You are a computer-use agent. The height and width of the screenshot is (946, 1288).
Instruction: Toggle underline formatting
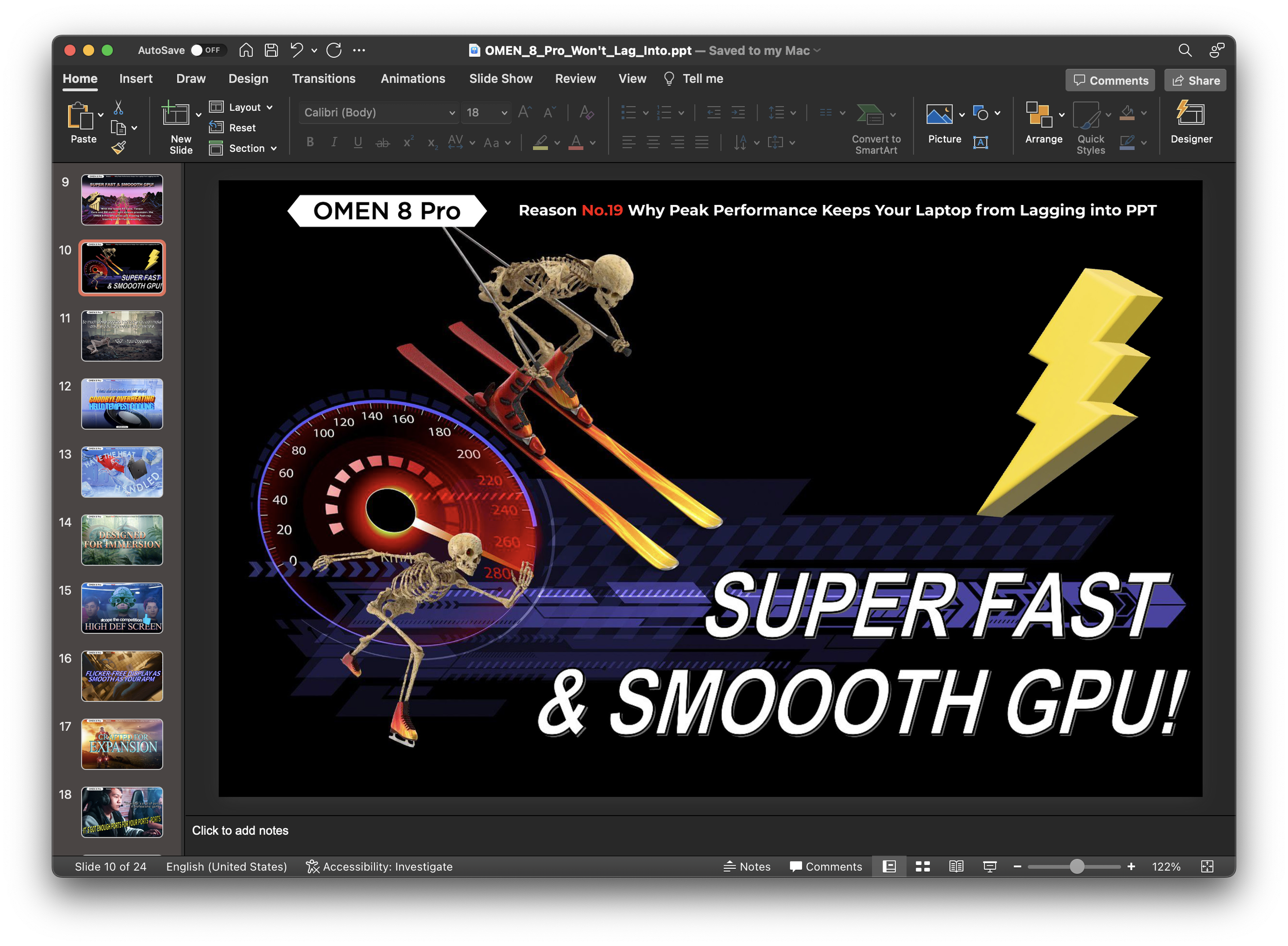[x=358, y=143]
